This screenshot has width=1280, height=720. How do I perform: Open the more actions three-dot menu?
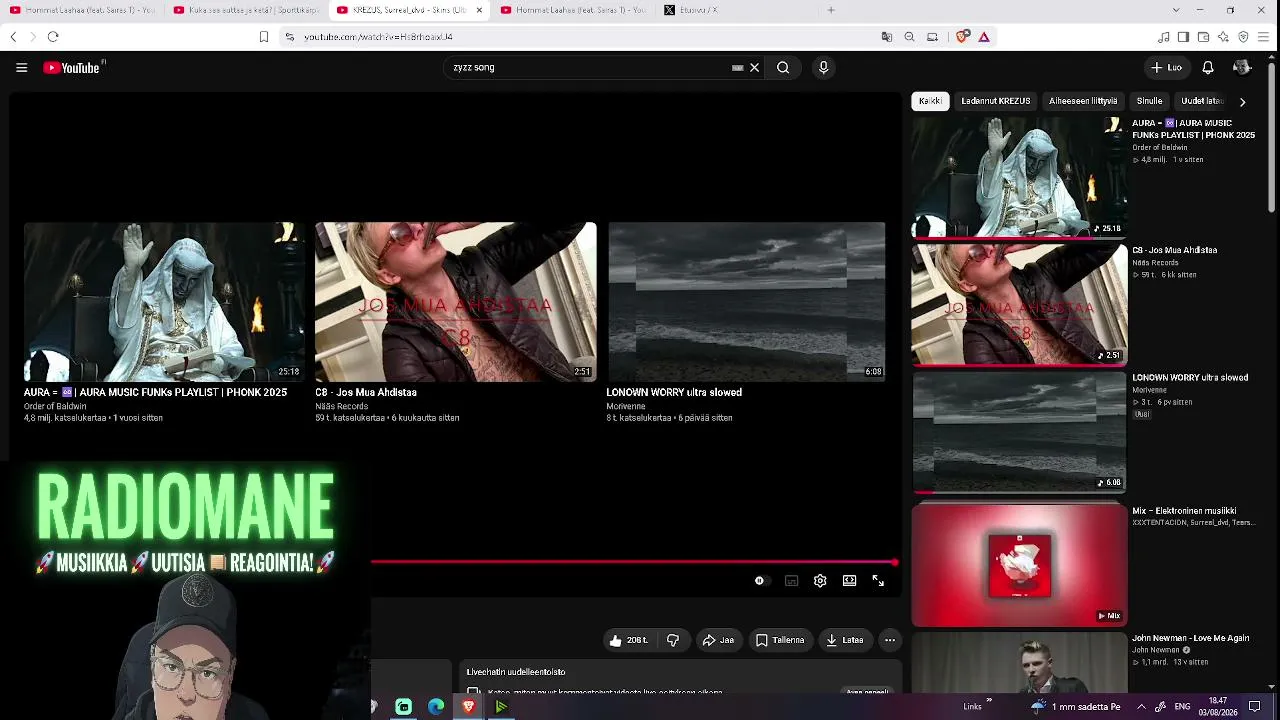[x=890, y=640]
